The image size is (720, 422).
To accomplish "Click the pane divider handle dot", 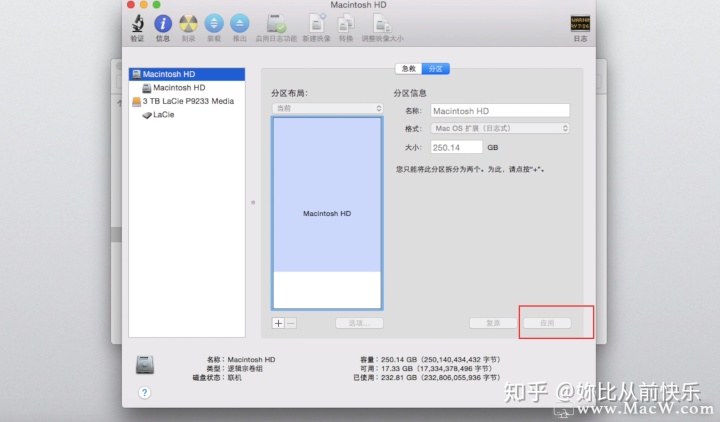I will point(253,203).
